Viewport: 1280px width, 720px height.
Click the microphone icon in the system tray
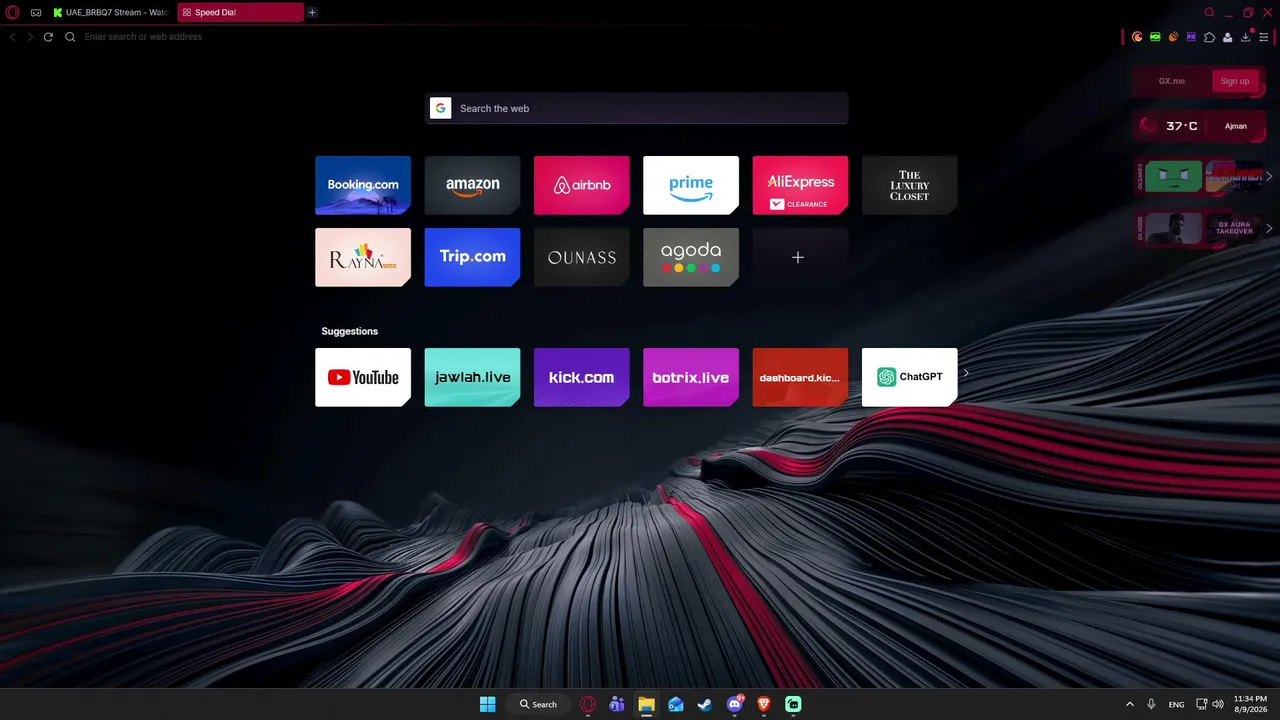tap(1152, 704)
